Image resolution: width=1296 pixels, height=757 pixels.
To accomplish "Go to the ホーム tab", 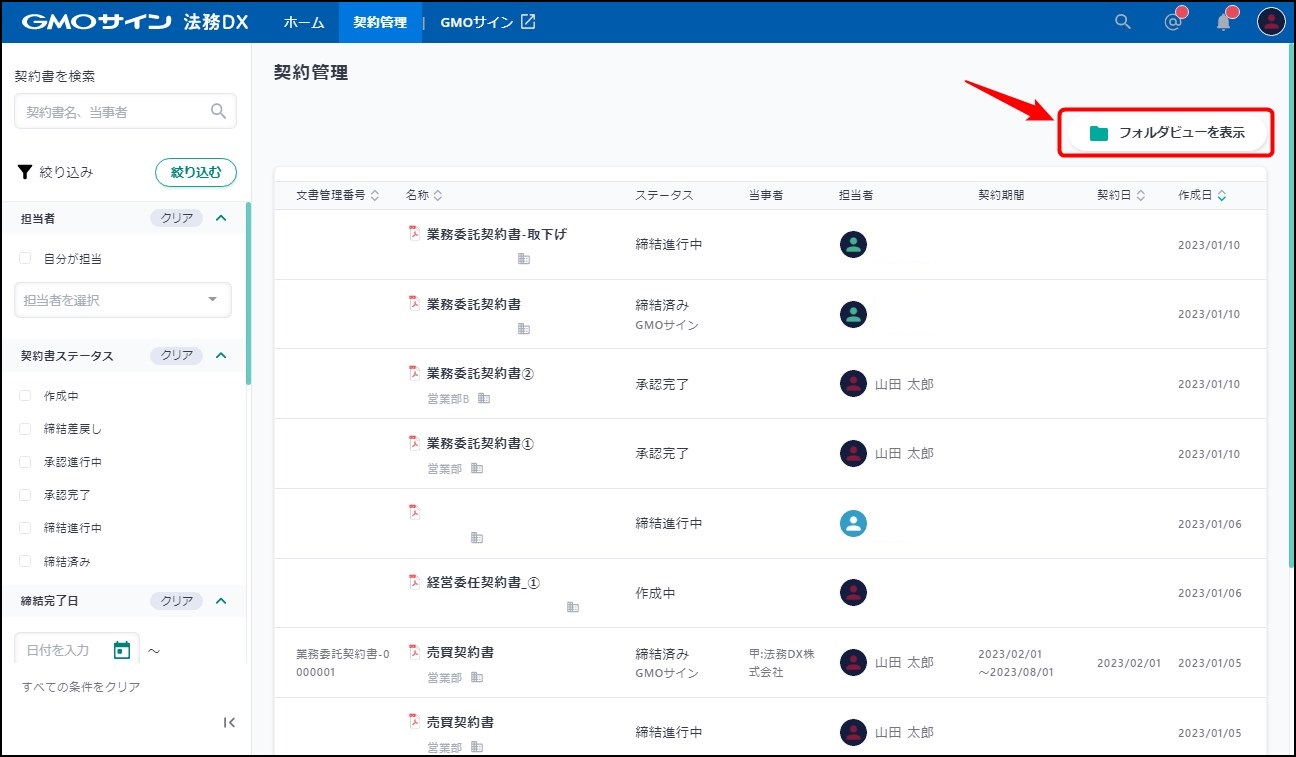I will point(303,22).
